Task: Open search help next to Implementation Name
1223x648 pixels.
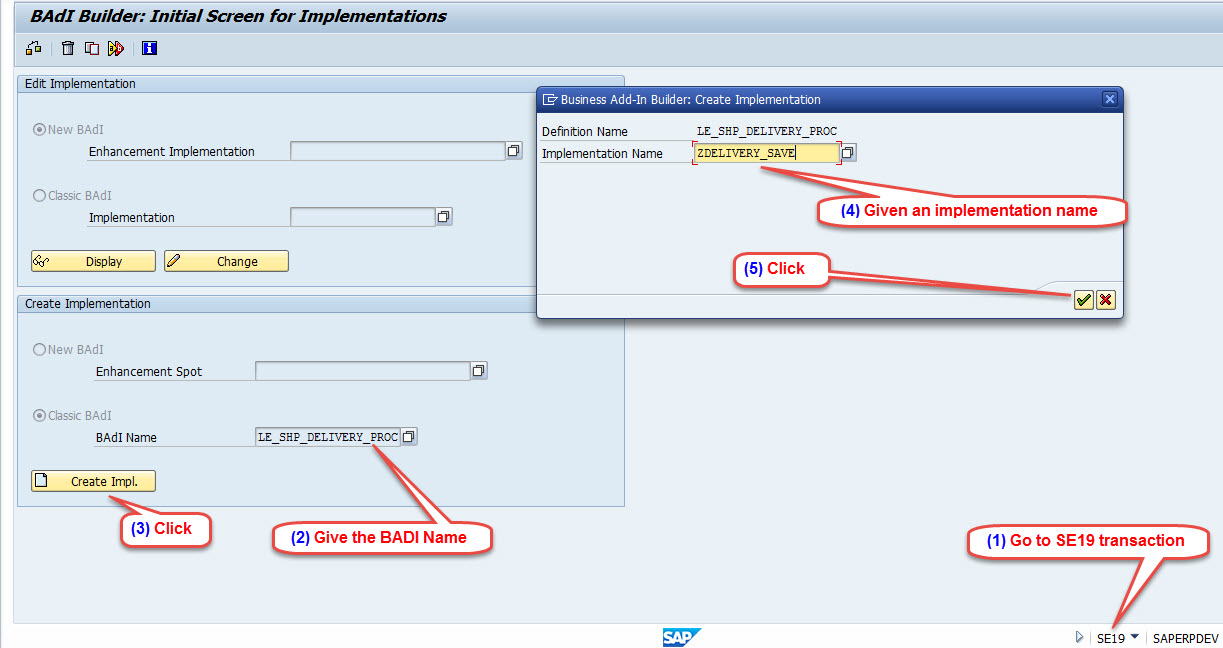Action: pyautogui.click(x=848, y=152)
